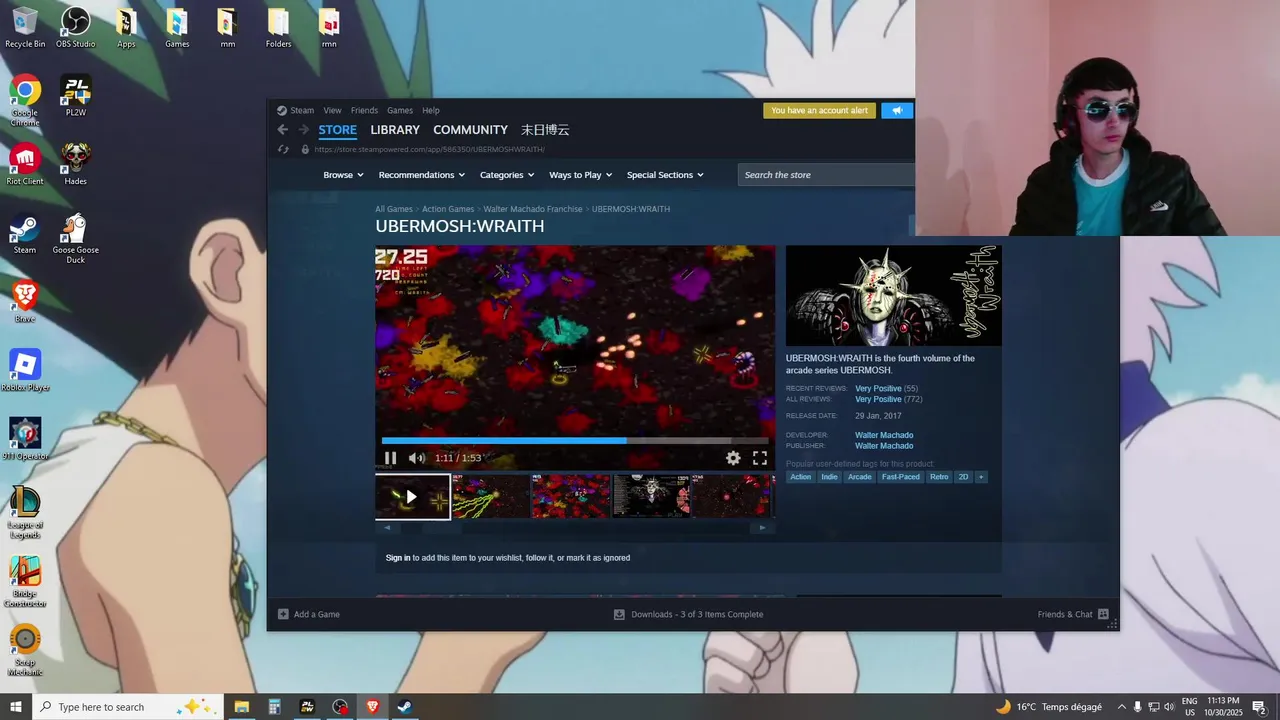Switch to the LIBRARY tab
Image resolution: width=1280 pixels, height=720 pixels.
pos(395,130)
